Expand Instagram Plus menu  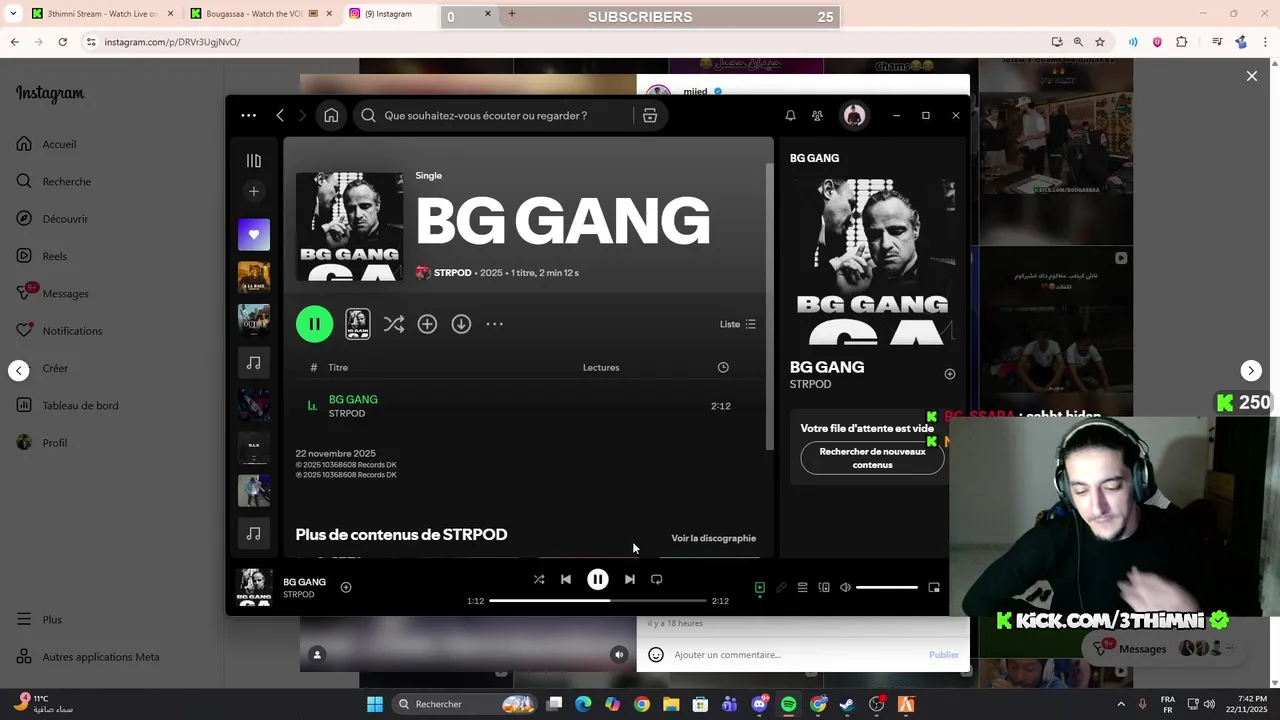click(x=39, y=620)
